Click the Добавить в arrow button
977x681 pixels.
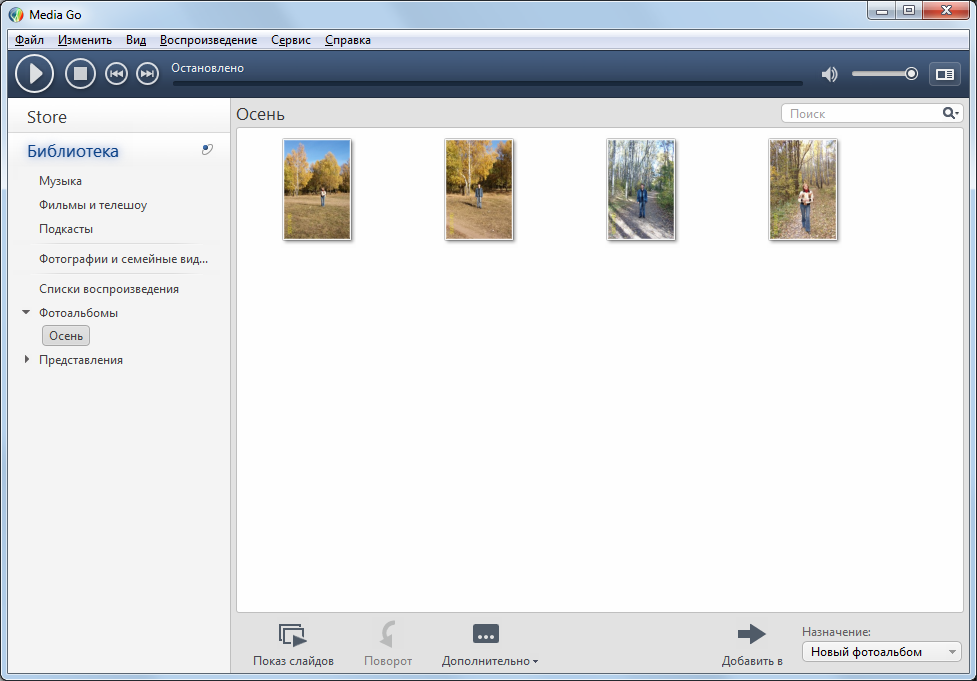pos(752,645)
